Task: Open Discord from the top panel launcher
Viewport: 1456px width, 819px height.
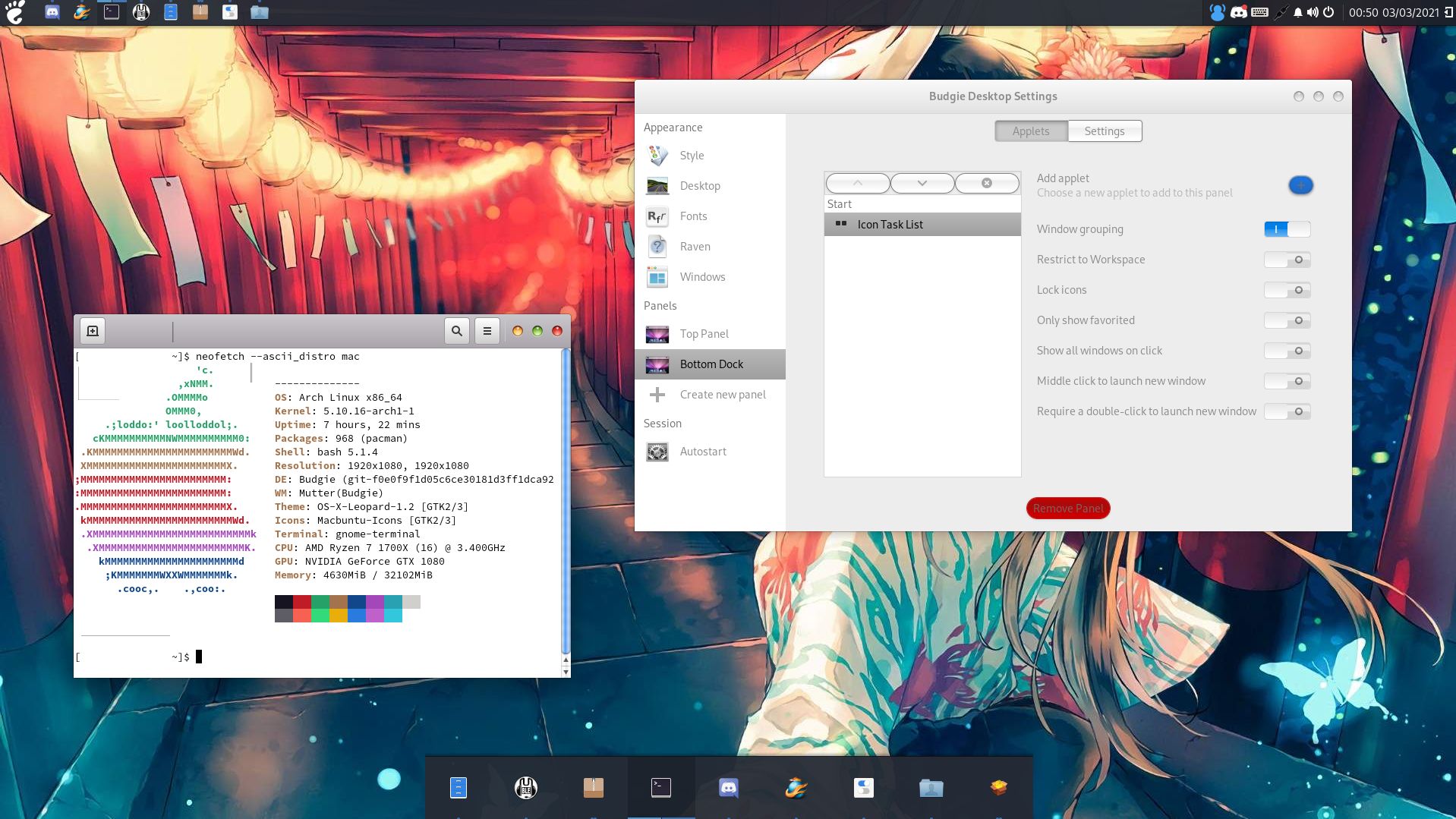Action: click(x=52, y=12)
